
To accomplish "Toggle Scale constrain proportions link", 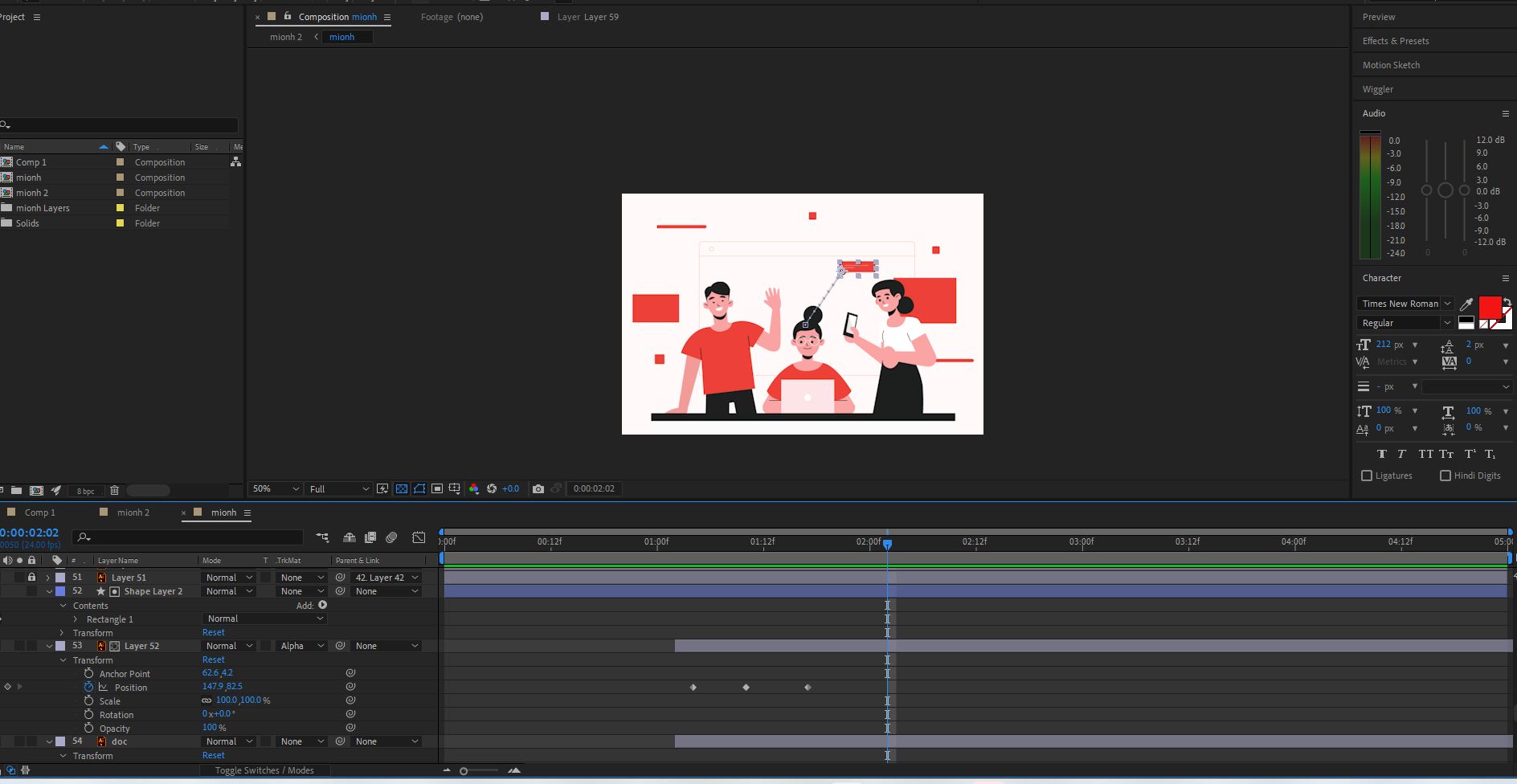I will point(206,700).
